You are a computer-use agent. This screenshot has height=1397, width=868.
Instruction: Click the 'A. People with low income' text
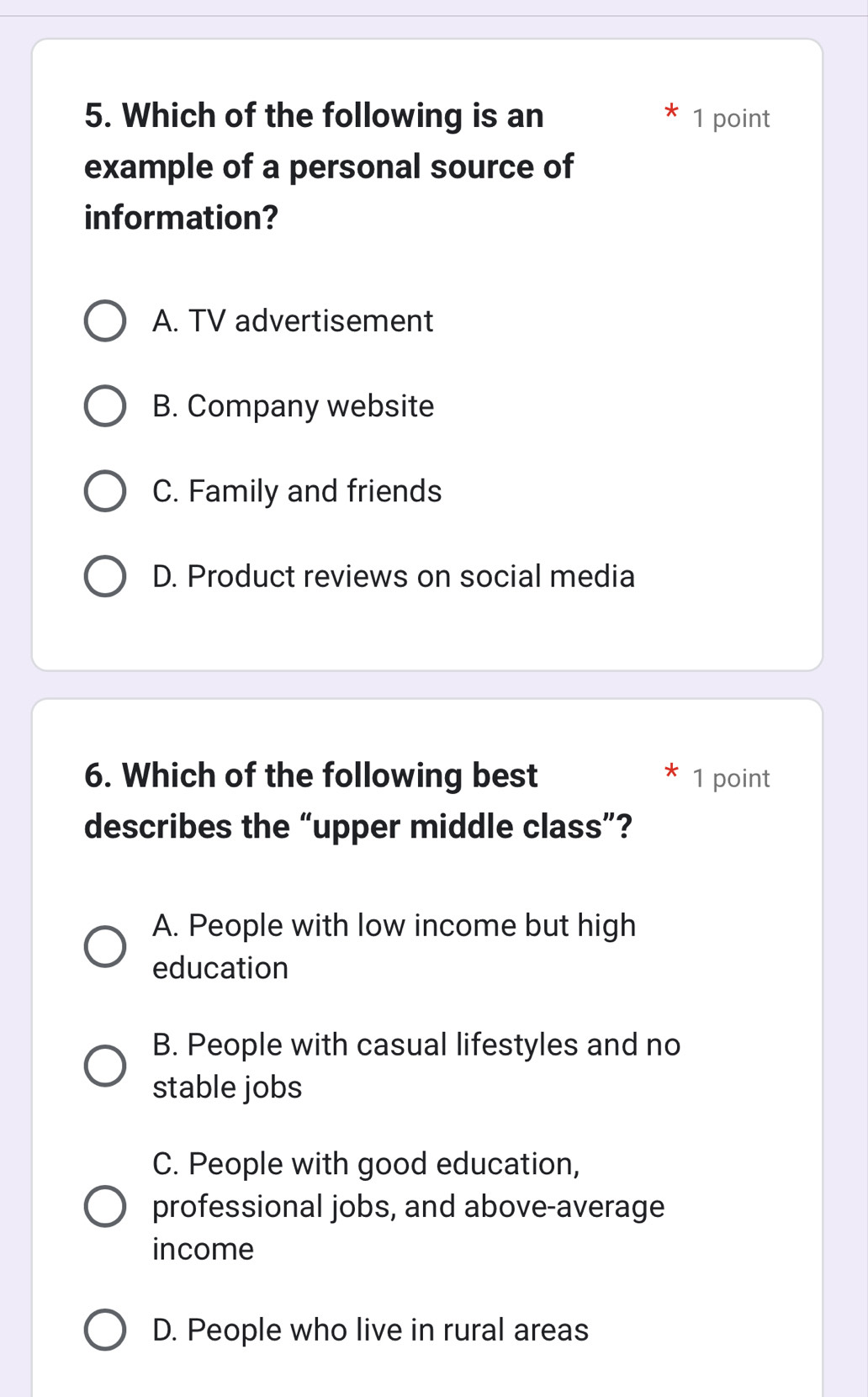click(394, 926)
